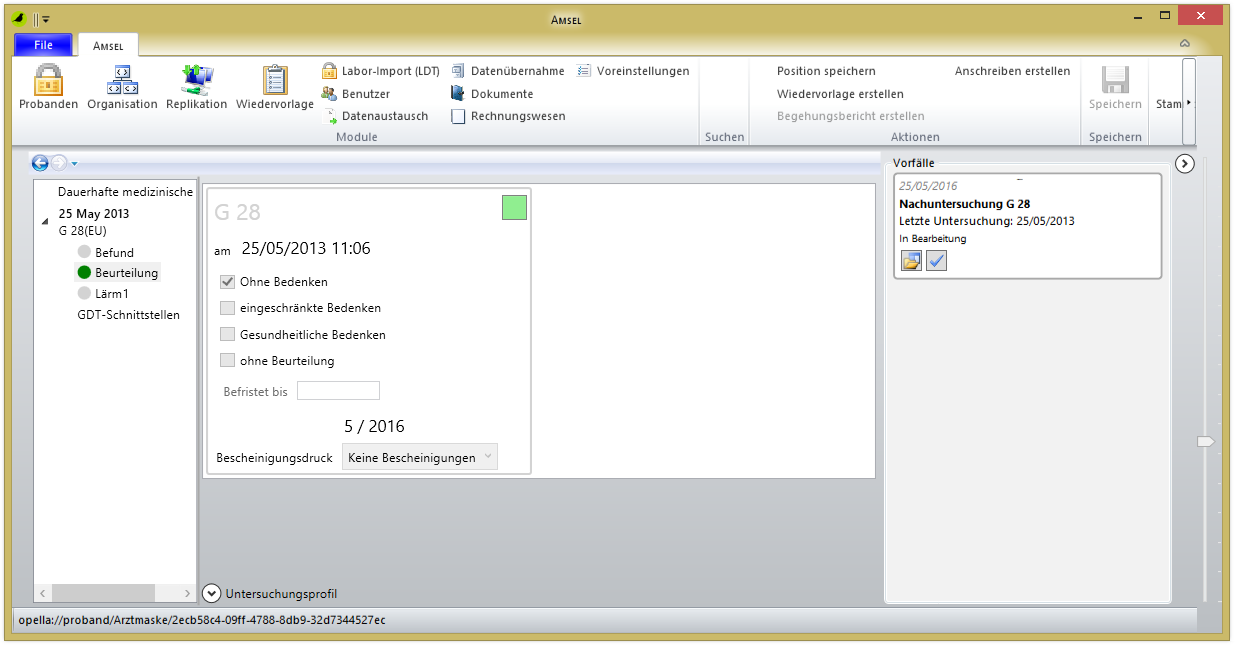The height and width of the screenshot is (645, 1236).
Task: Click the Befristet bis date field
Action: tap(338, 391)
